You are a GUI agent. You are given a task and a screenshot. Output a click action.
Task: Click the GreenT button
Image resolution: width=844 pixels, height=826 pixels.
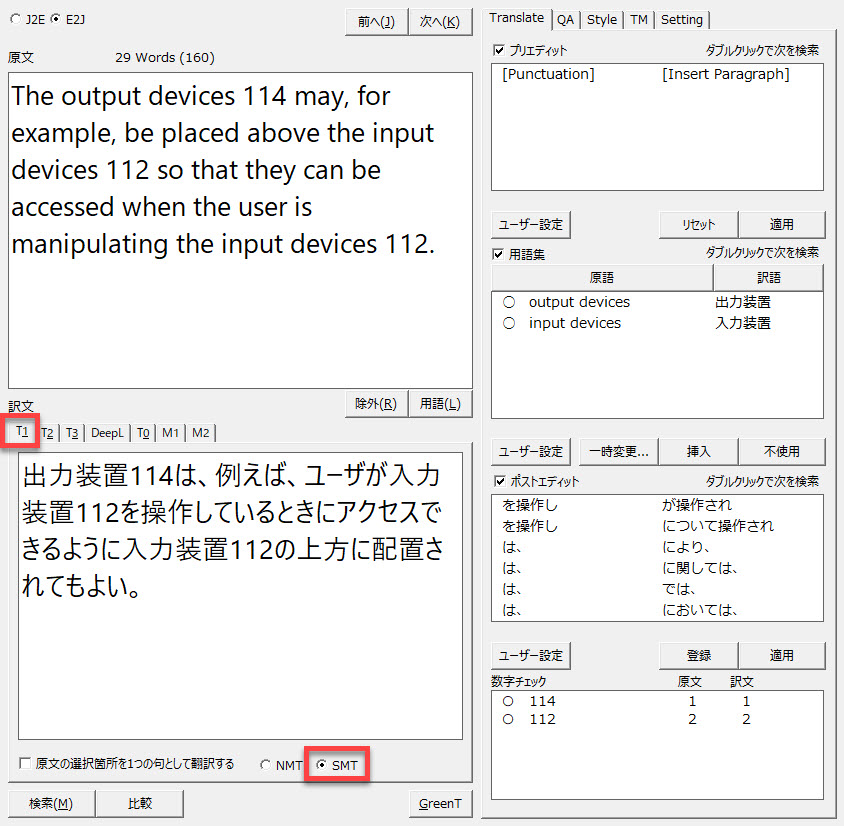click(440, 803)
